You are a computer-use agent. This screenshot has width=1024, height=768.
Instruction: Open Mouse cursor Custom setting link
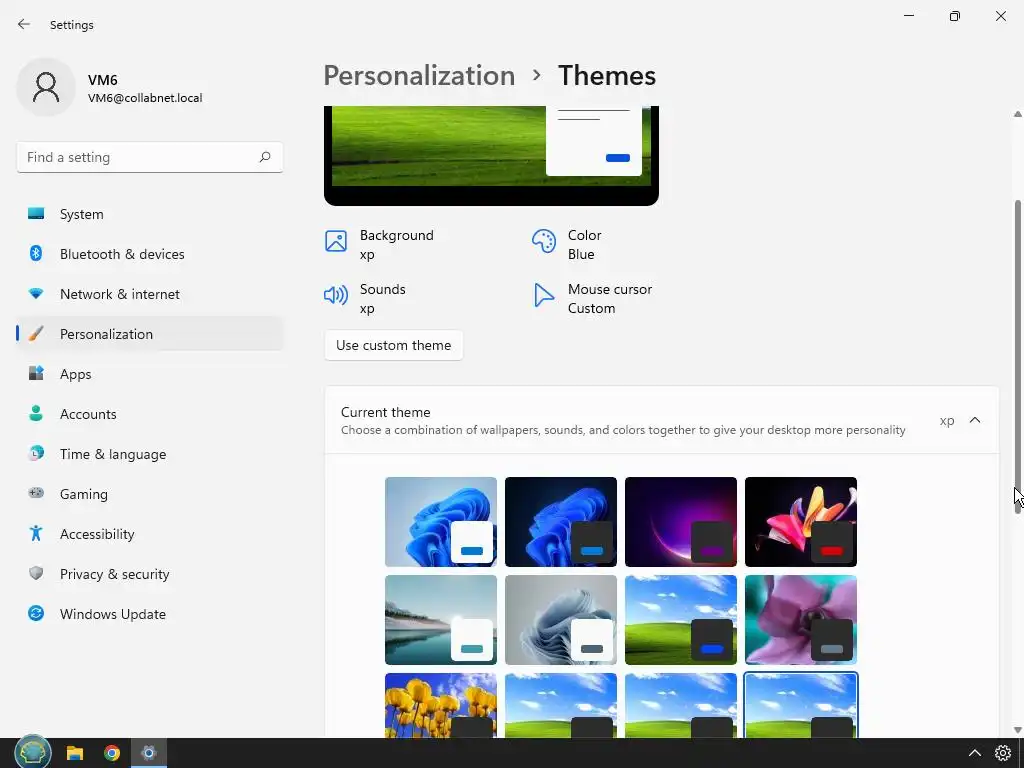click(592, 298)
